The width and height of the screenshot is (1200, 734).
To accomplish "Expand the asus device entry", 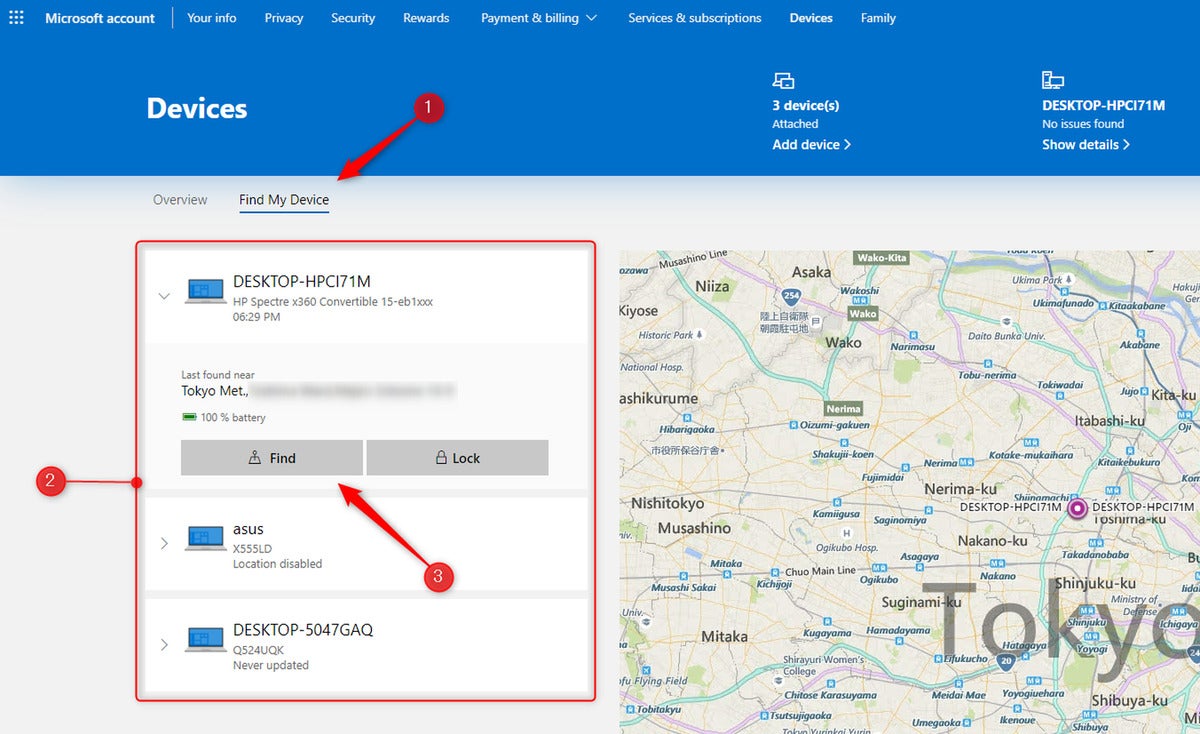I will (165, 543).
